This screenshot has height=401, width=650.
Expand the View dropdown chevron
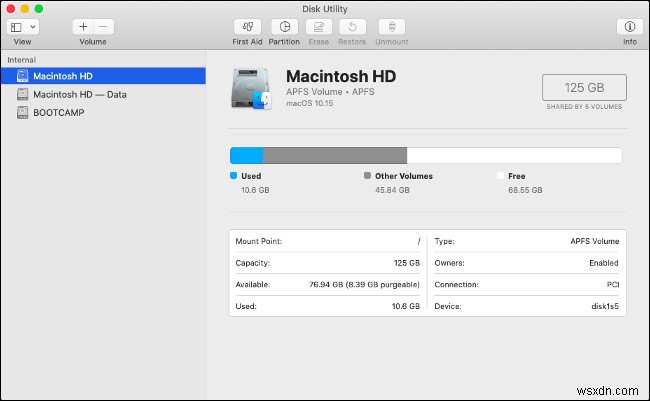32,27
